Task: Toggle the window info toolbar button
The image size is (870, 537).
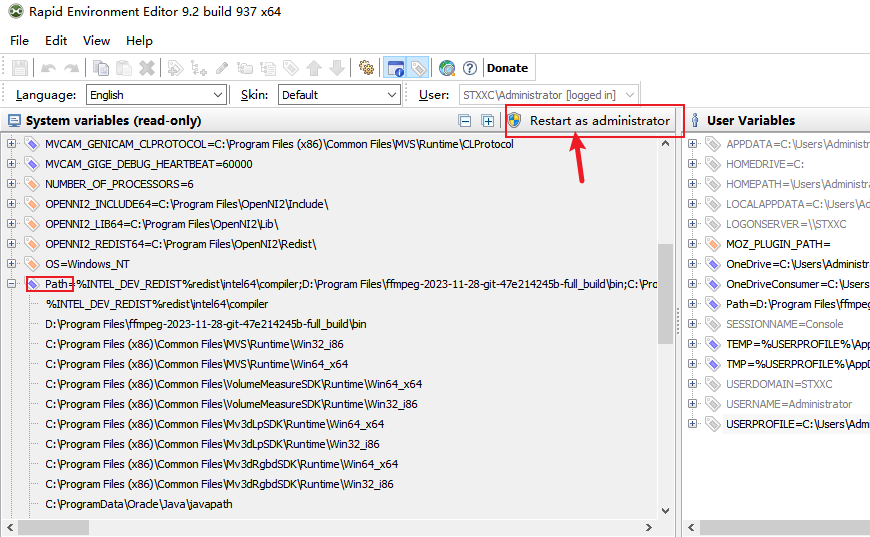Action: coord(395,68)
